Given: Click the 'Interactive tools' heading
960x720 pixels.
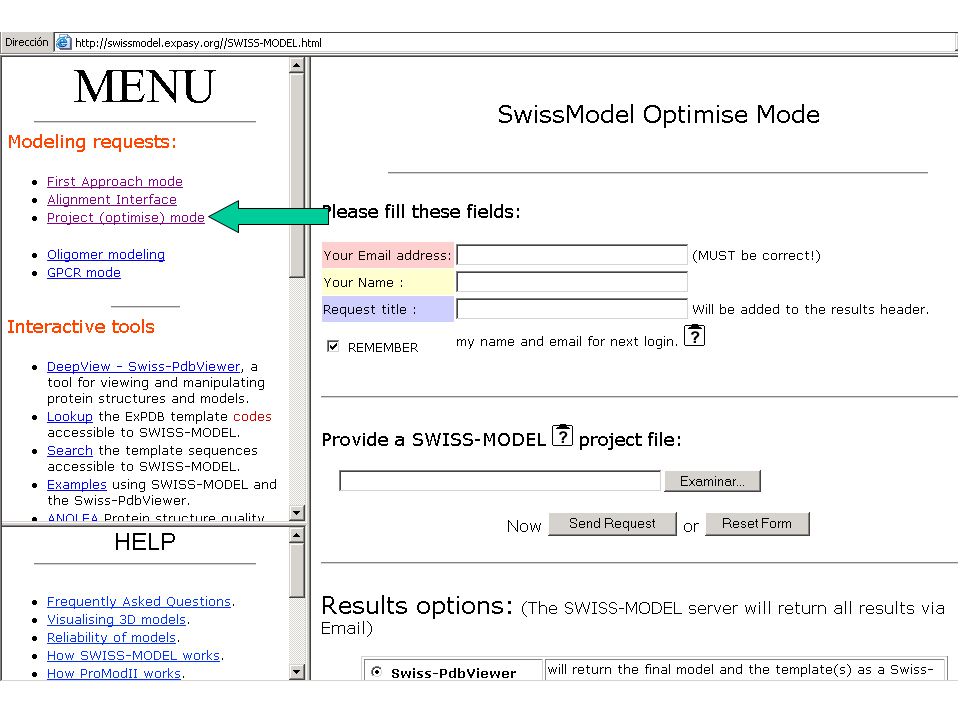Looking at the screenshot, I should [x=81, y=327].
